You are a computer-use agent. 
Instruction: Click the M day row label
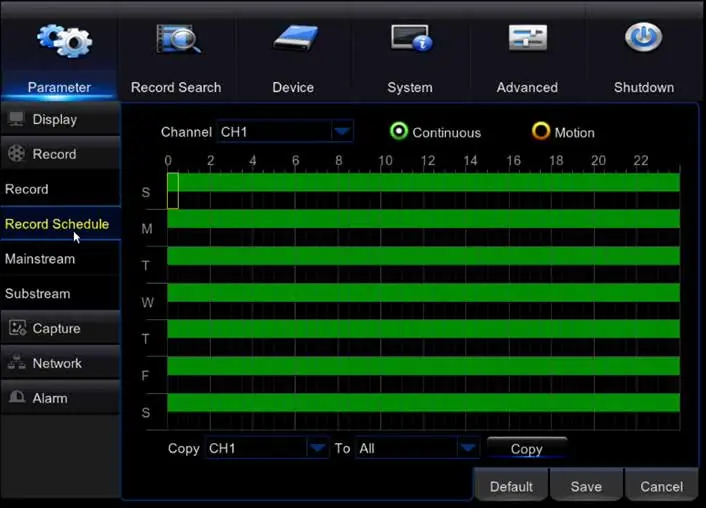[146, 229]
